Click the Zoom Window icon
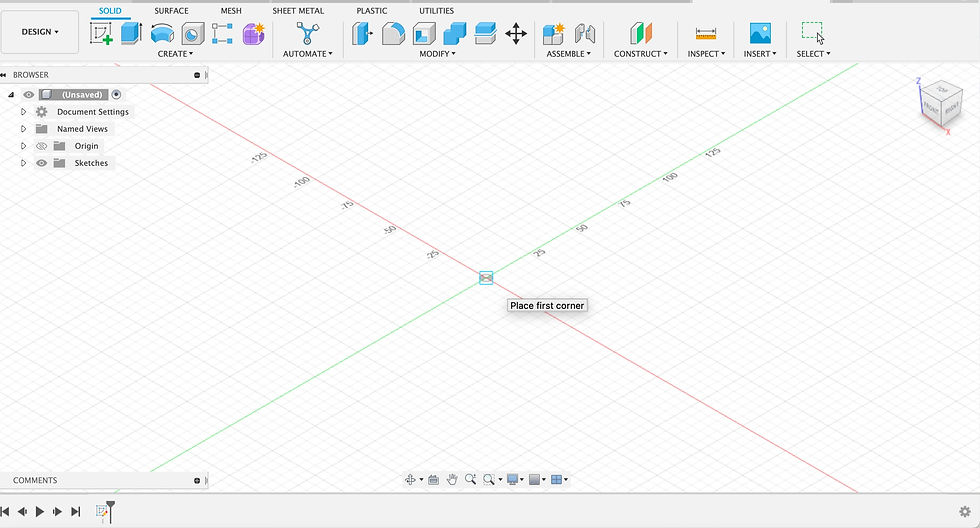The height and width of the screenshot is (528, 980). 489,479
